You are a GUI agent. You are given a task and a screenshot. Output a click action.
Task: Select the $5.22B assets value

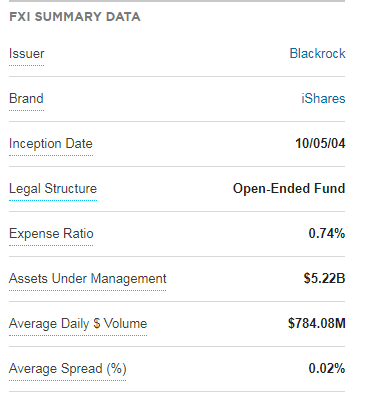pos(324,279)
